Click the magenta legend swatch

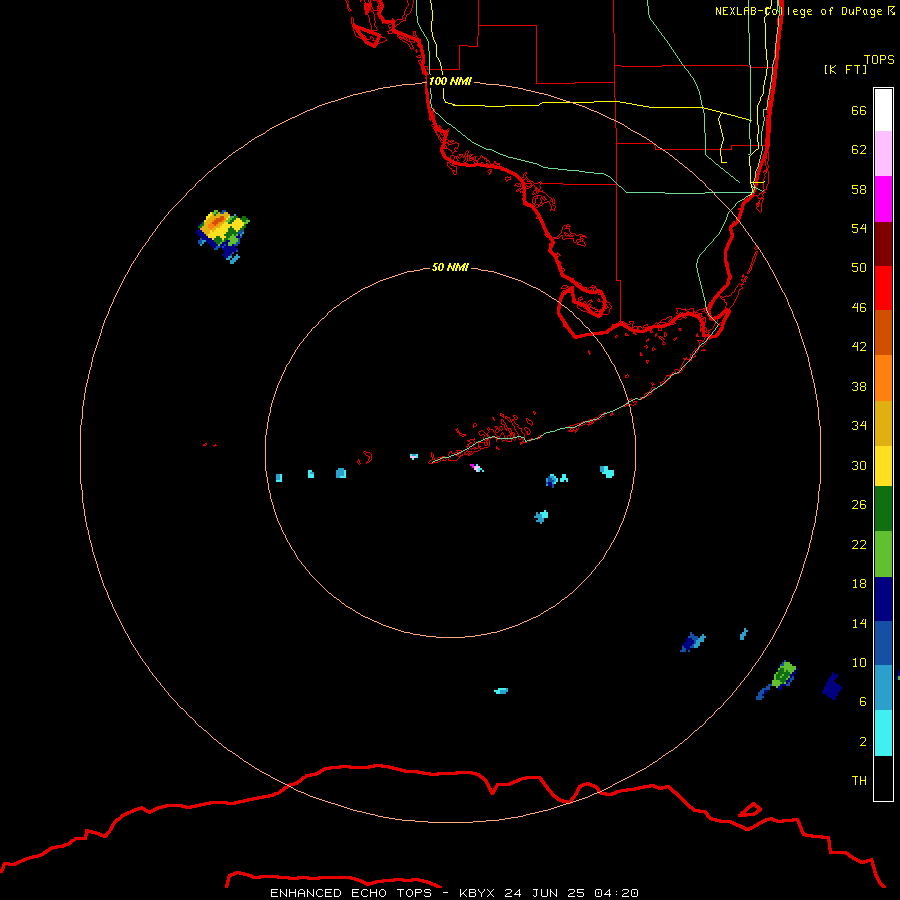tap(883, 199)
